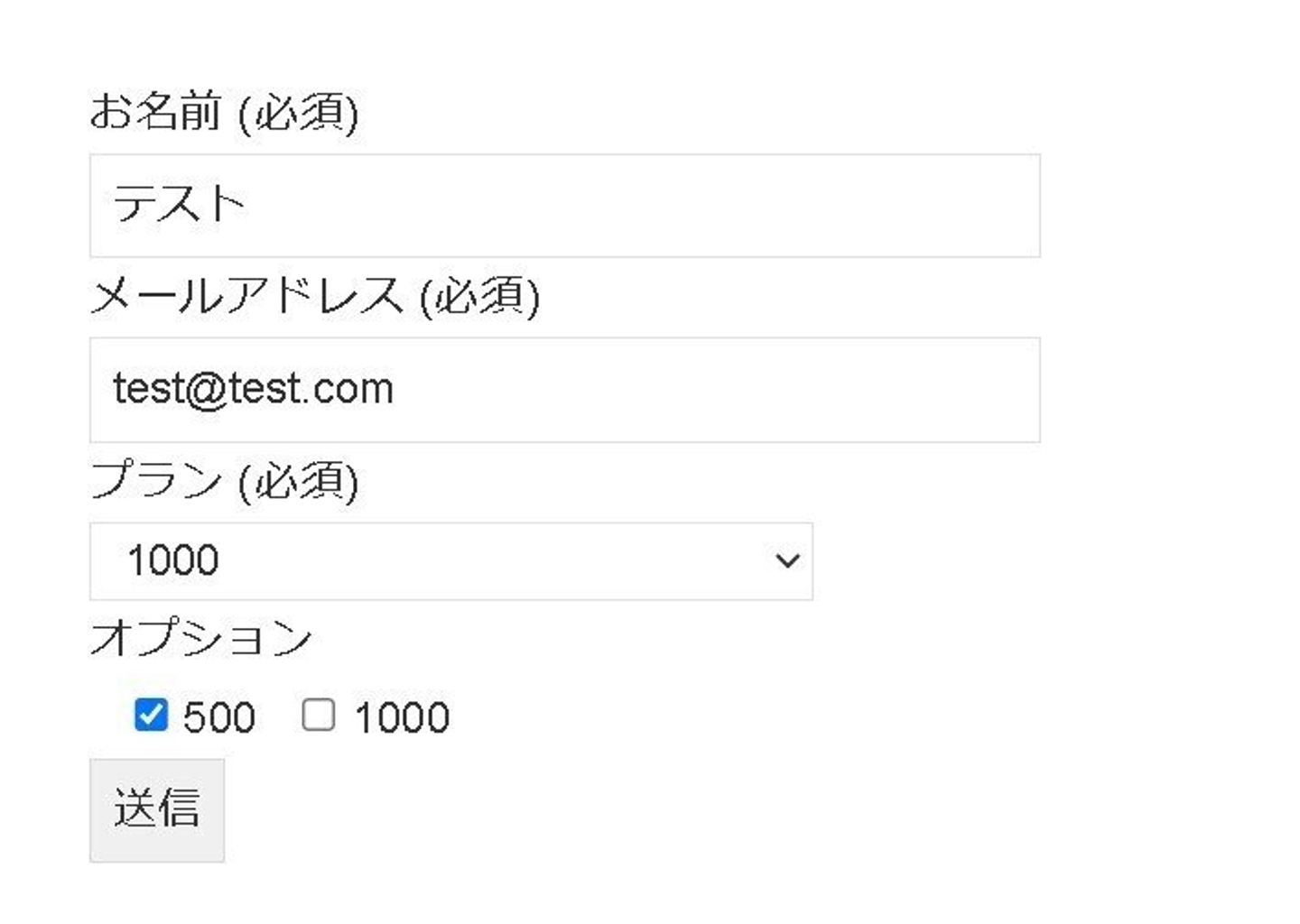Click the 1000 label beside the unchecked box
This screenshot has height=924, width=1300.
tap(402, 718)
